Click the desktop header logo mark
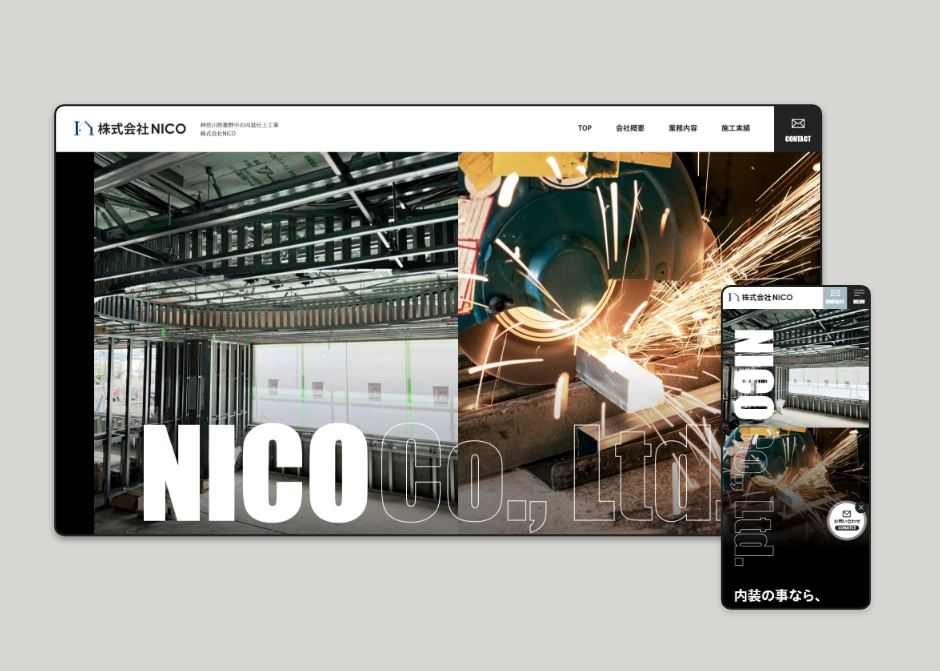940x671 pixels. point(83,128)
